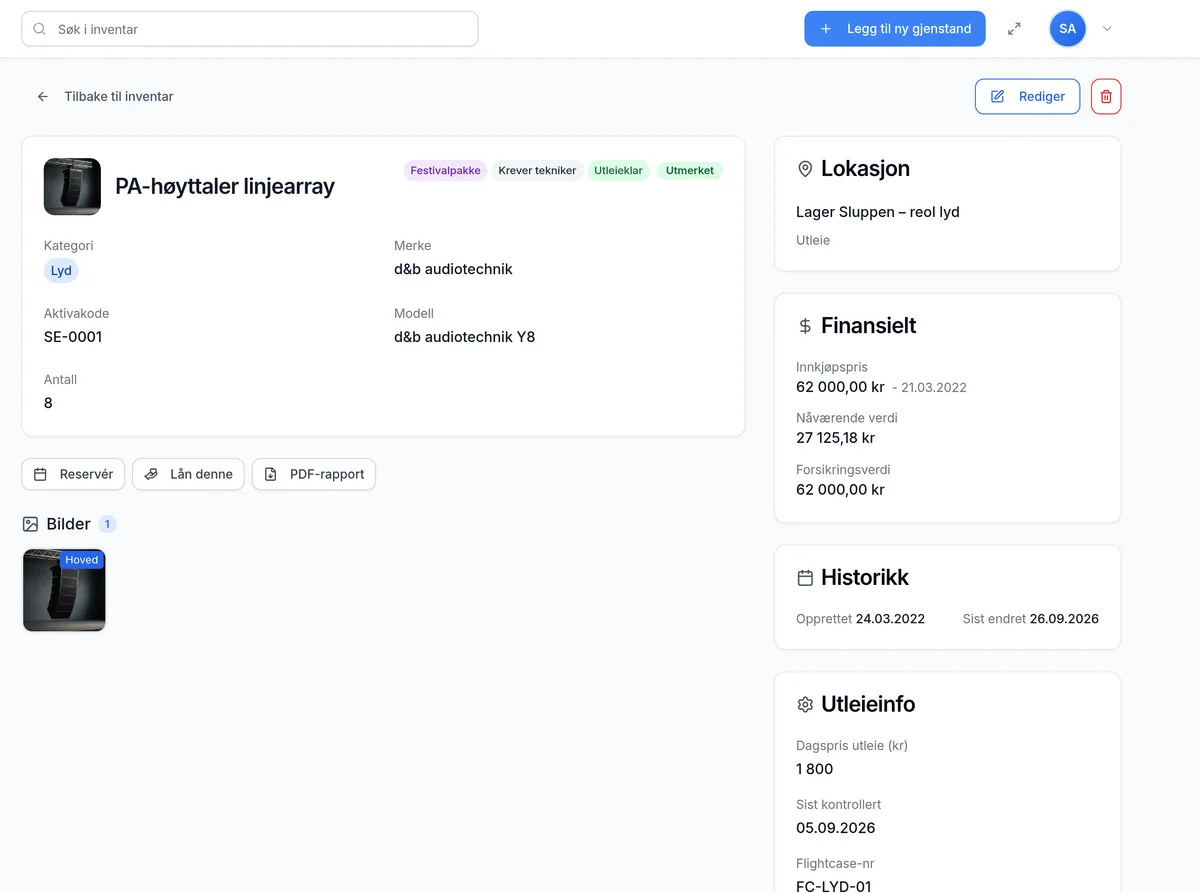Go back via Tilbake til inventar link
Image resolution: width=1200 pixels, height=893 pixels.
(119, 97)
